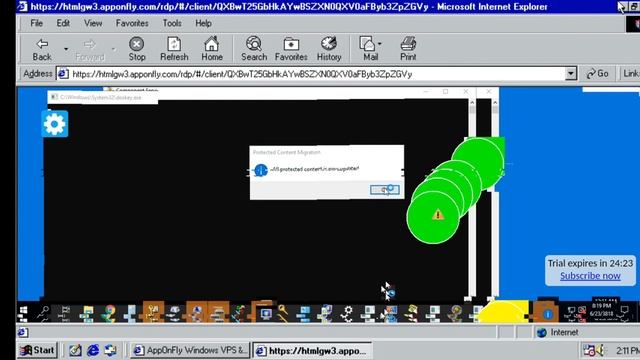Click the Start button on the Windows taskbar

coord(38,350)
